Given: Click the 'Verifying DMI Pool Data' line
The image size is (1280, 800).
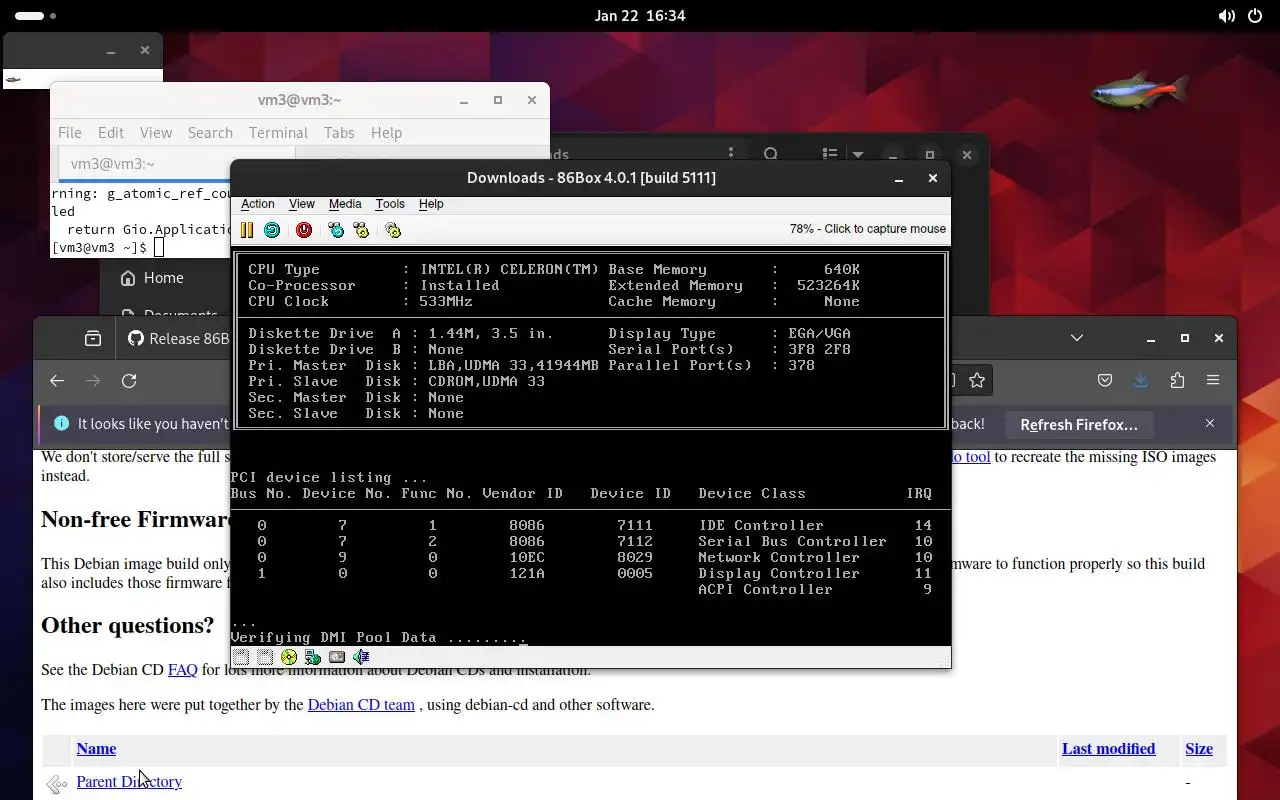Looking at the screenshot, I should pos(378,637).
